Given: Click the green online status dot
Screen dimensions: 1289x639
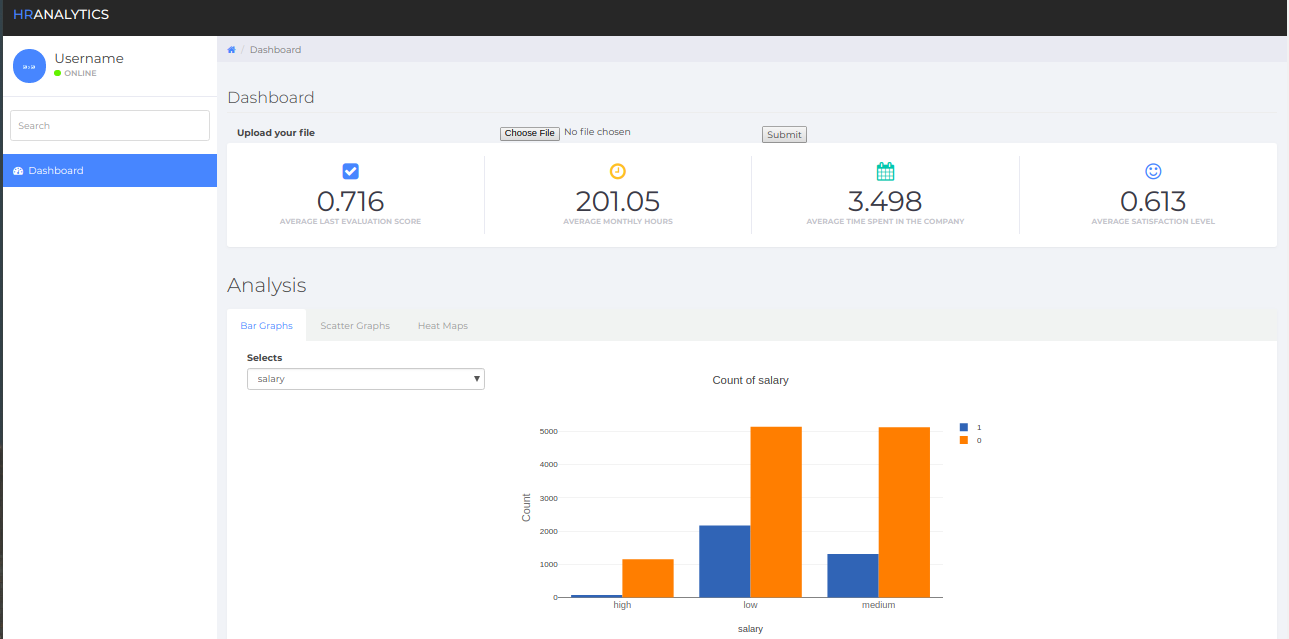Looking at the screenshot, I should [58, 73].
